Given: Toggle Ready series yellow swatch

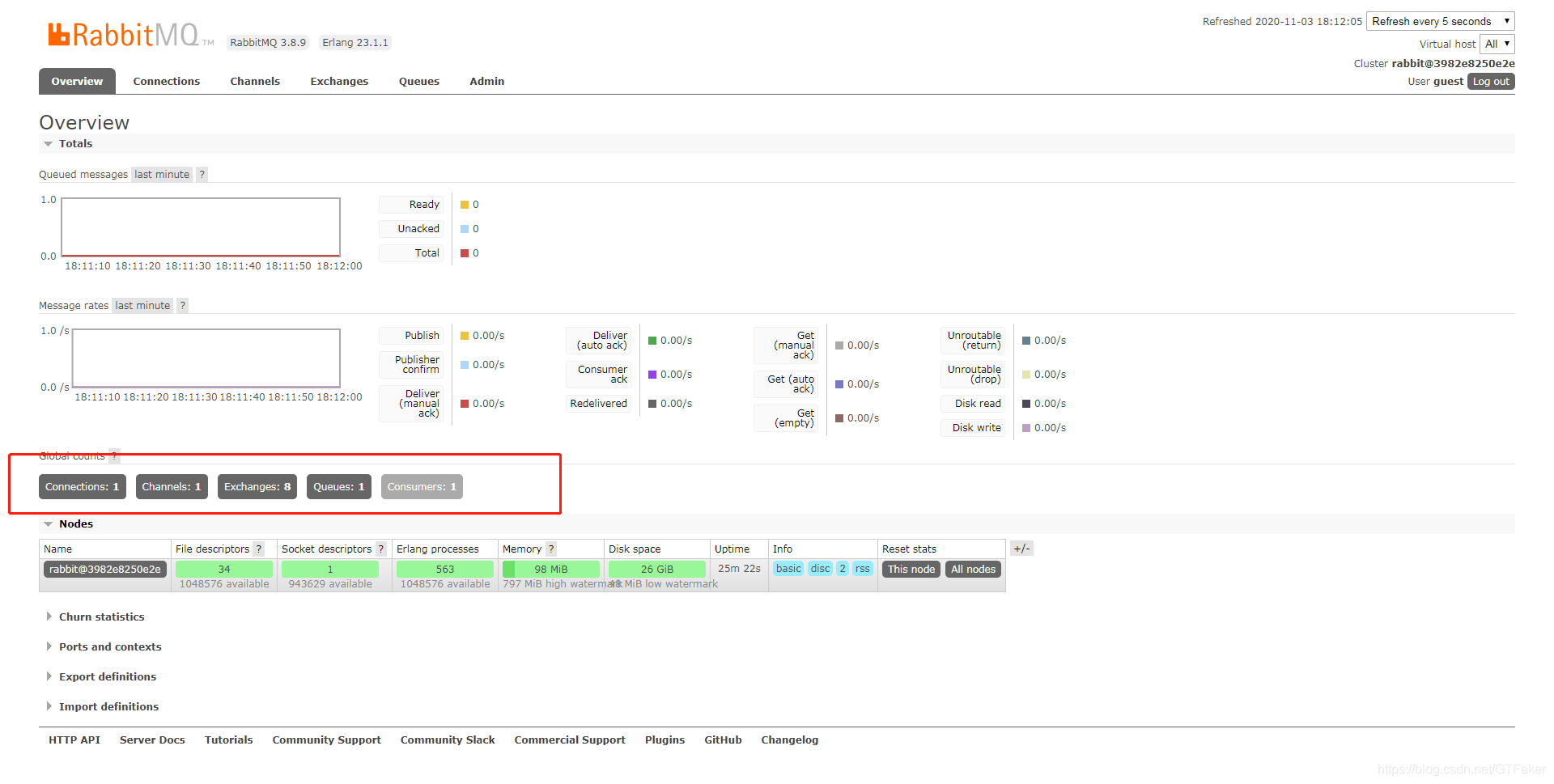Looking at the screenshot, I should (465, 205).
